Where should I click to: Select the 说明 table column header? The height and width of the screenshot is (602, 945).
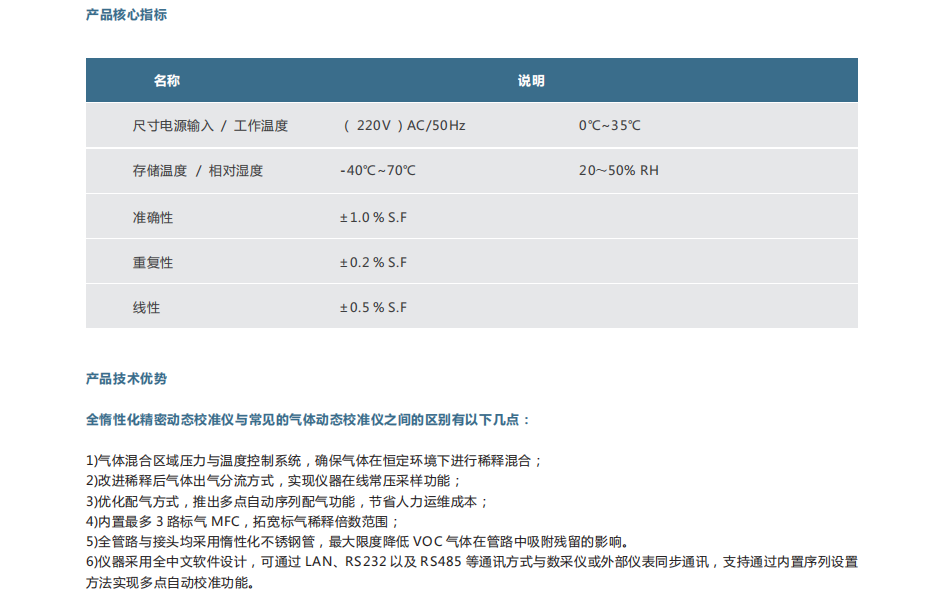[x=531, y=81]
